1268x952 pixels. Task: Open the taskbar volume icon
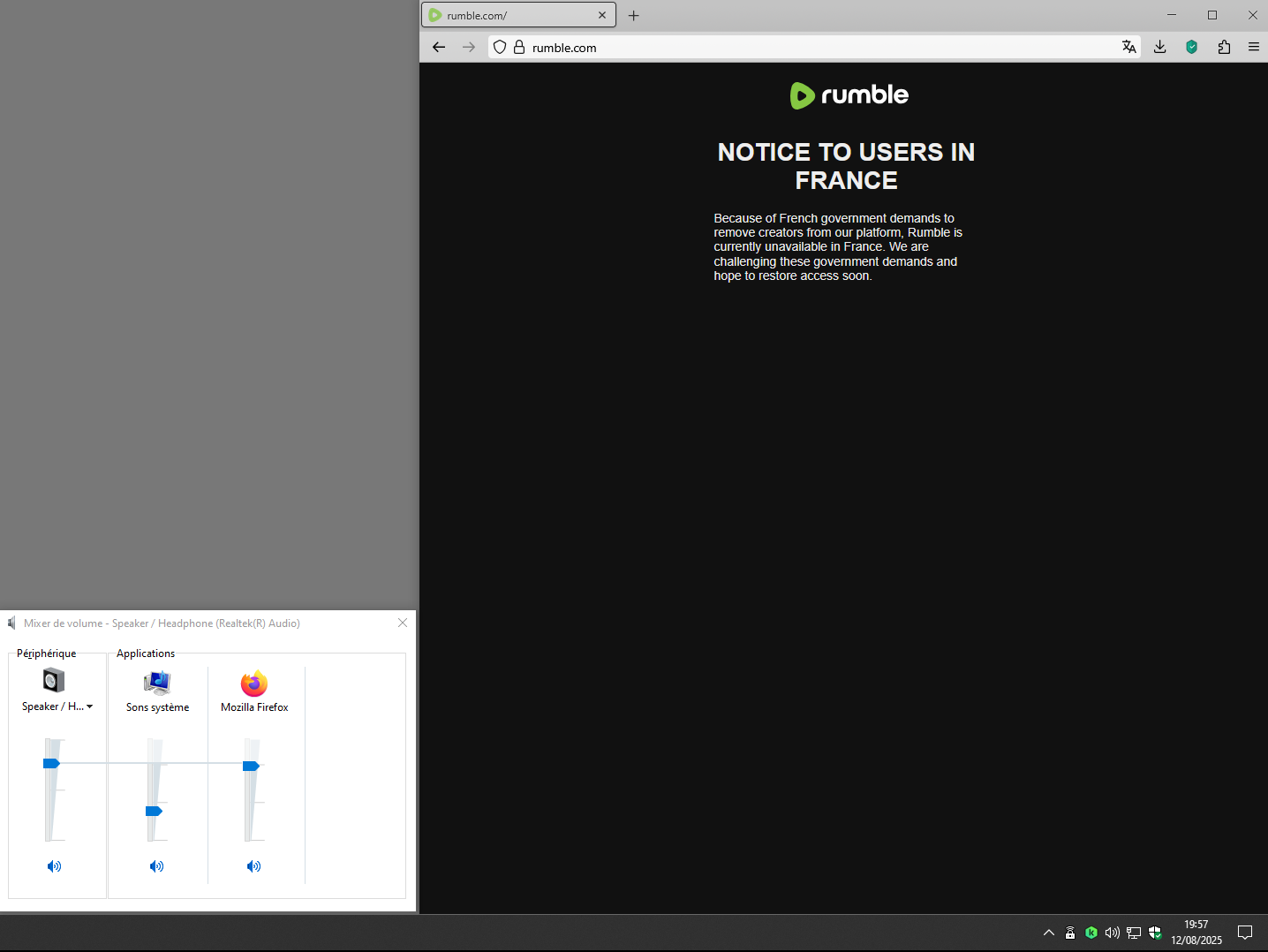(x=1113, y=933)
